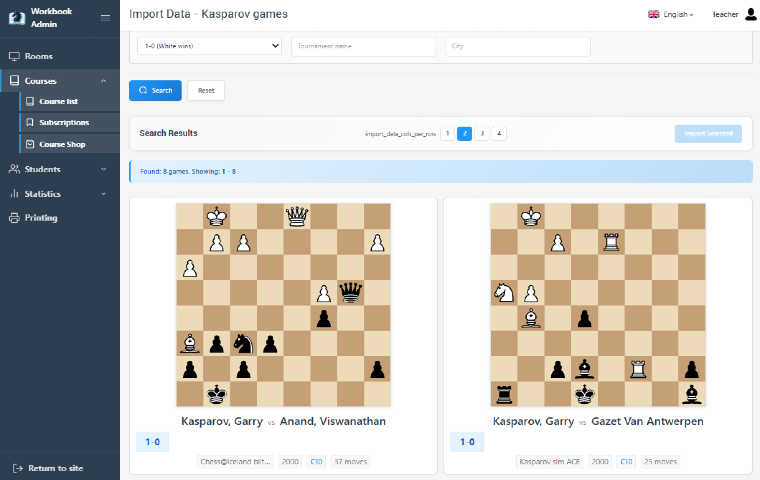Click the Workbook Admin logo icon
760x480 pixels.
pyautogui.click(x=15, y=17)
